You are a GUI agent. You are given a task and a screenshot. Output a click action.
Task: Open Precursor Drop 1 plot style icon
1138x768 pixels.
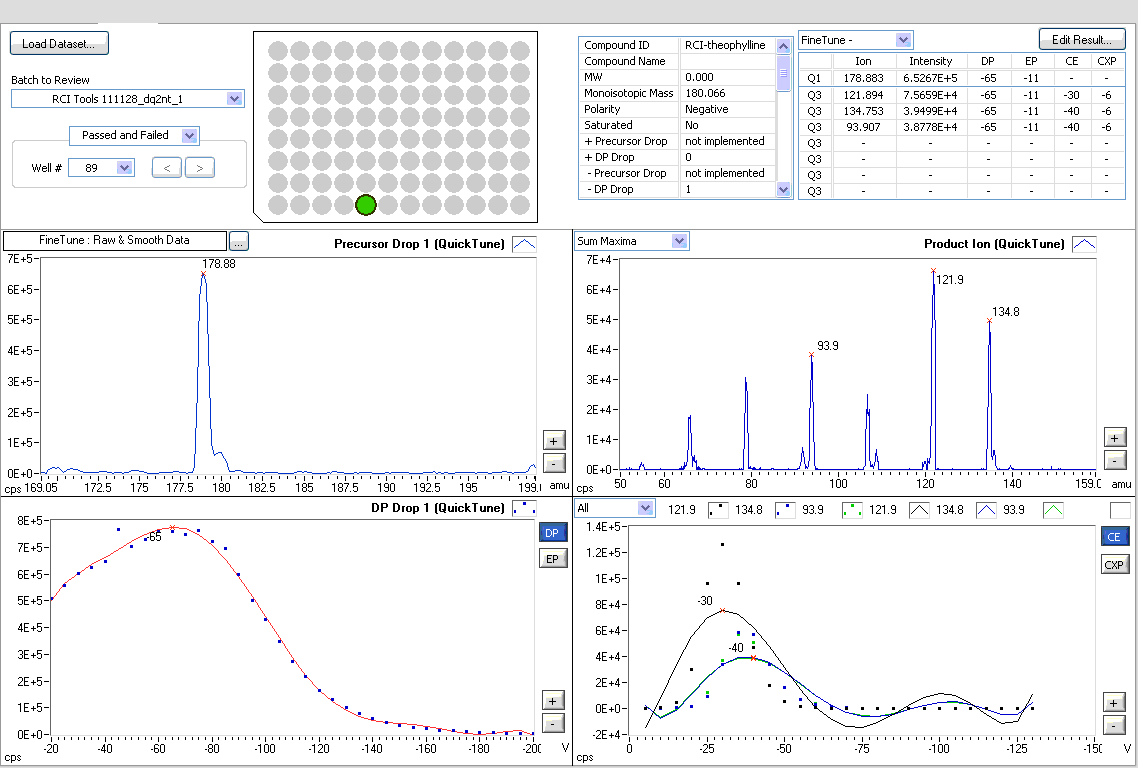pos(524,244)
